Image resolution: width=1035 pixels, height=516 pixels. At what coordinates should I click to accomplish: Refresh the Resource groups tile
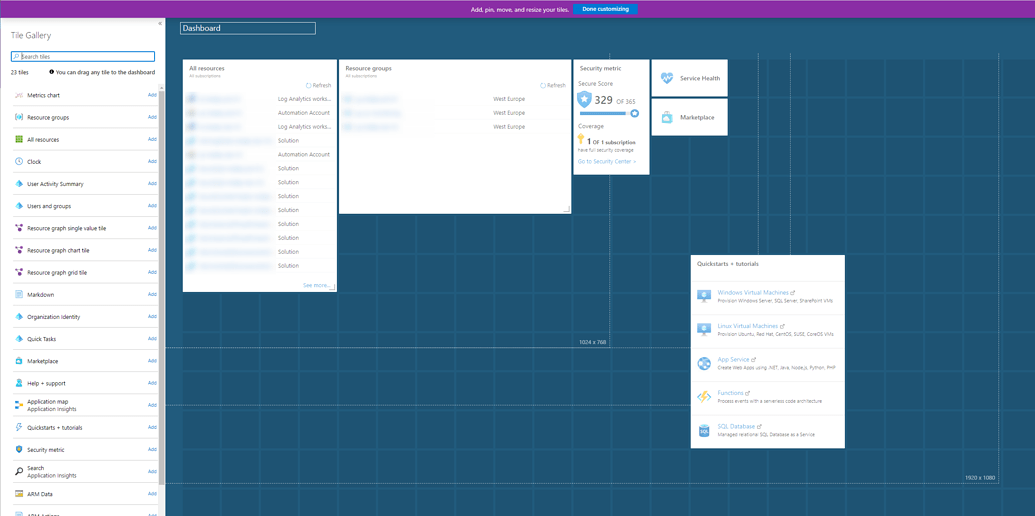coord(552,85)
